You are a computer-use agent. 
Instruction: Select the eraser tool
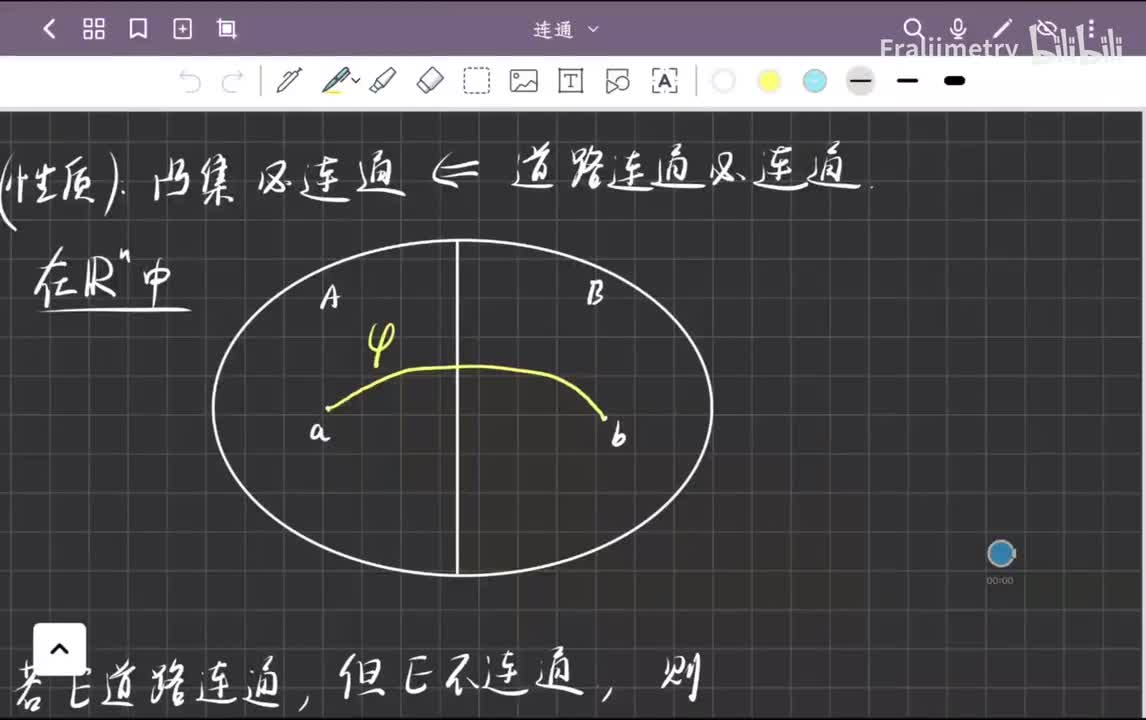click(430, 80)
